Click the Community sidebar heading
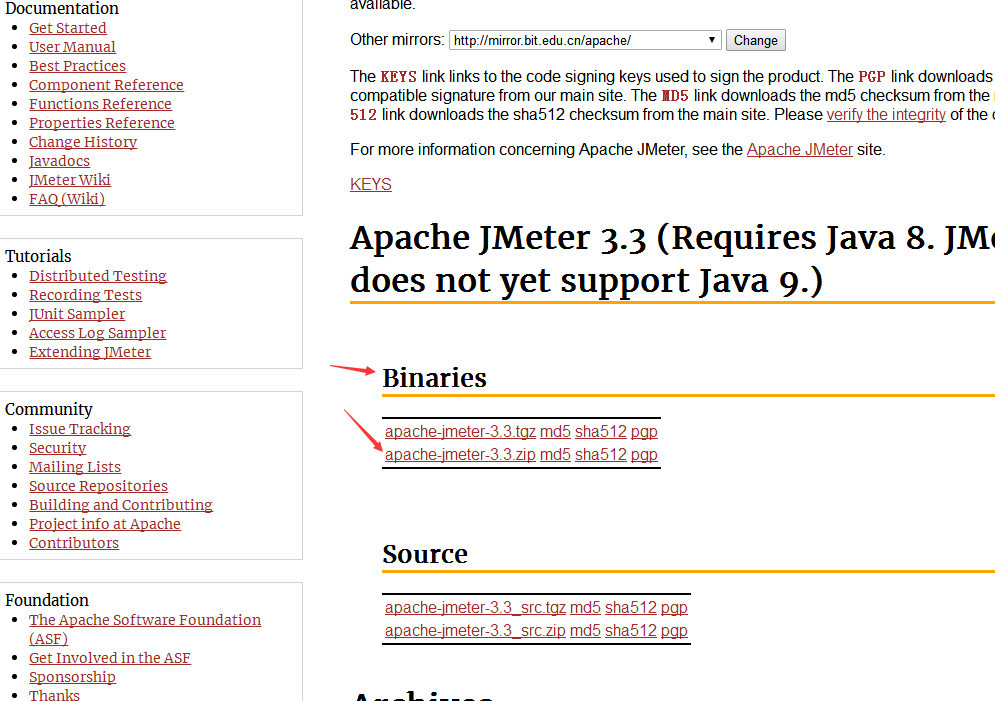Viewport: 995px width, 701px height. (49, 409)
